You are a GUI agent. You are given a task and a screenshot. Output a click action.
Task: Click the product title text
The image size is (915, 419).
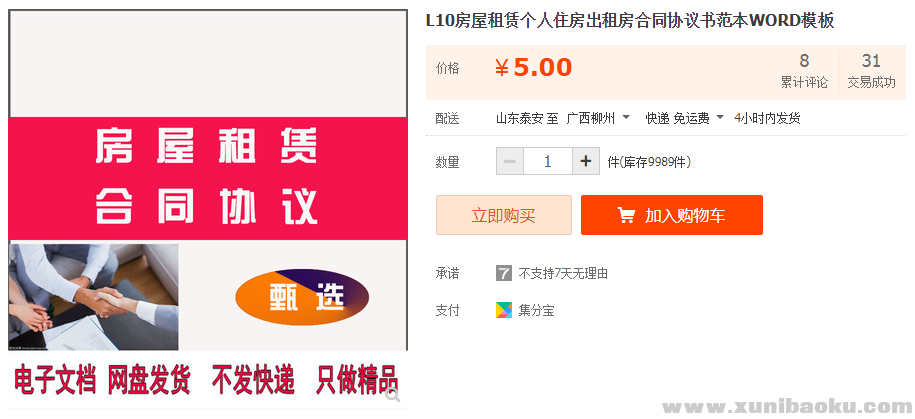630,20
